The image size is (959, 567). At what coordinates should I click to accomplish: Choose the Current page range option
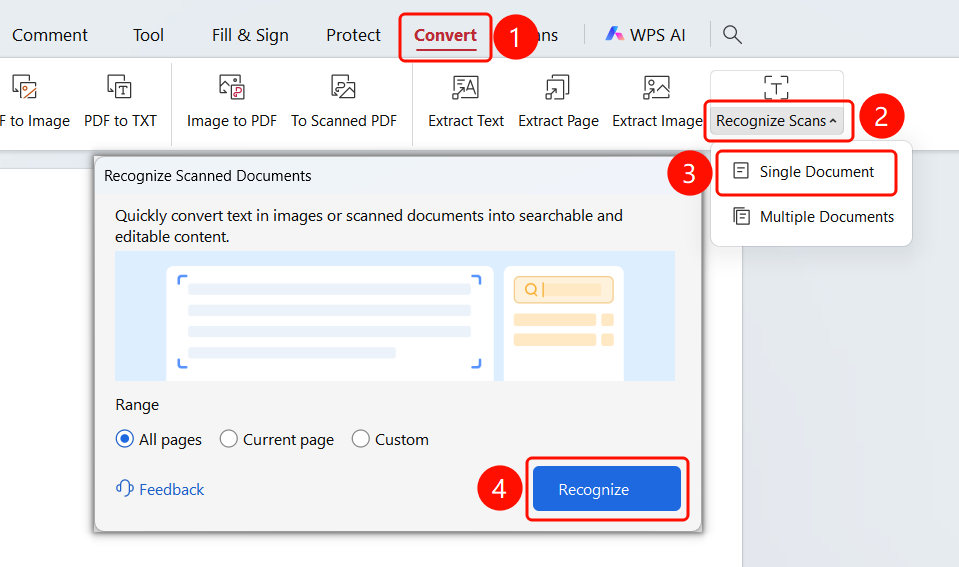(x=276, y=439)
